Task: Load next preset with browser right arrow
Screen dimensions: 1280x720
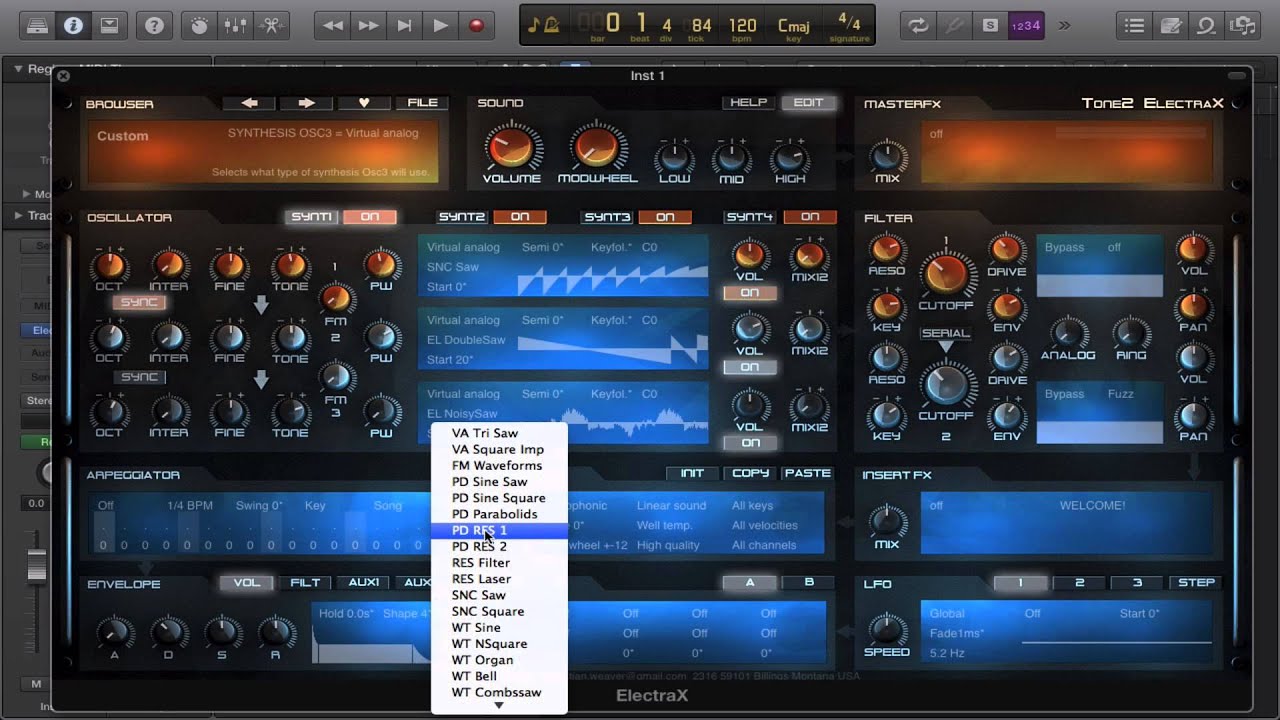Action: coord(306,103)
